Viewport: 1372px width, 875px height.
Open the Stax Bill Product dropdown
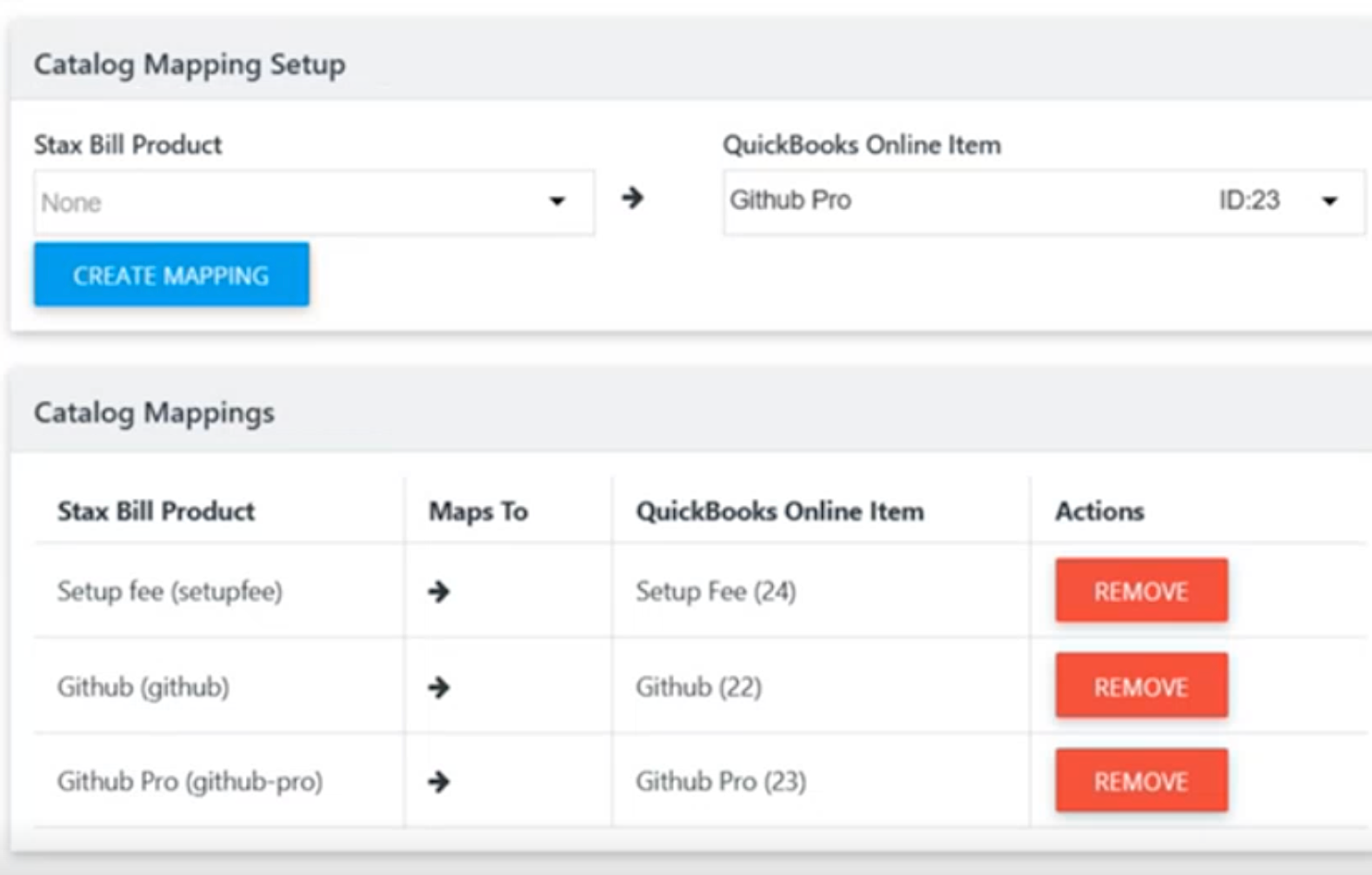click(x=313, y=202)
